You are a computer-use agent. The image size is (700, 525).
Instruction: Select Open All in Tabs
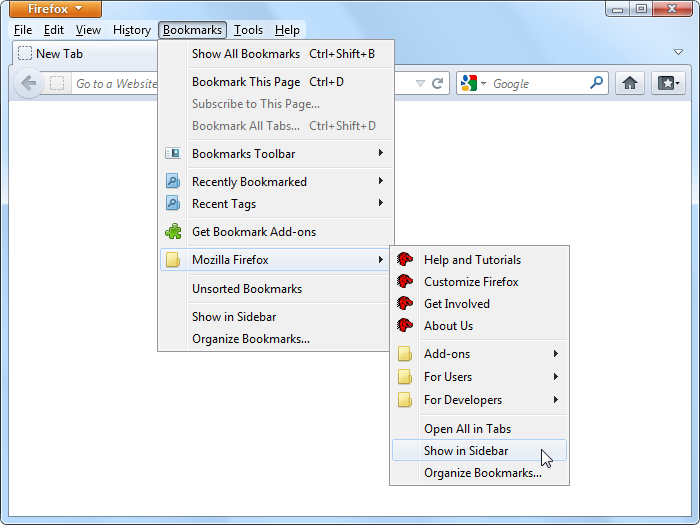click(467, 429)
